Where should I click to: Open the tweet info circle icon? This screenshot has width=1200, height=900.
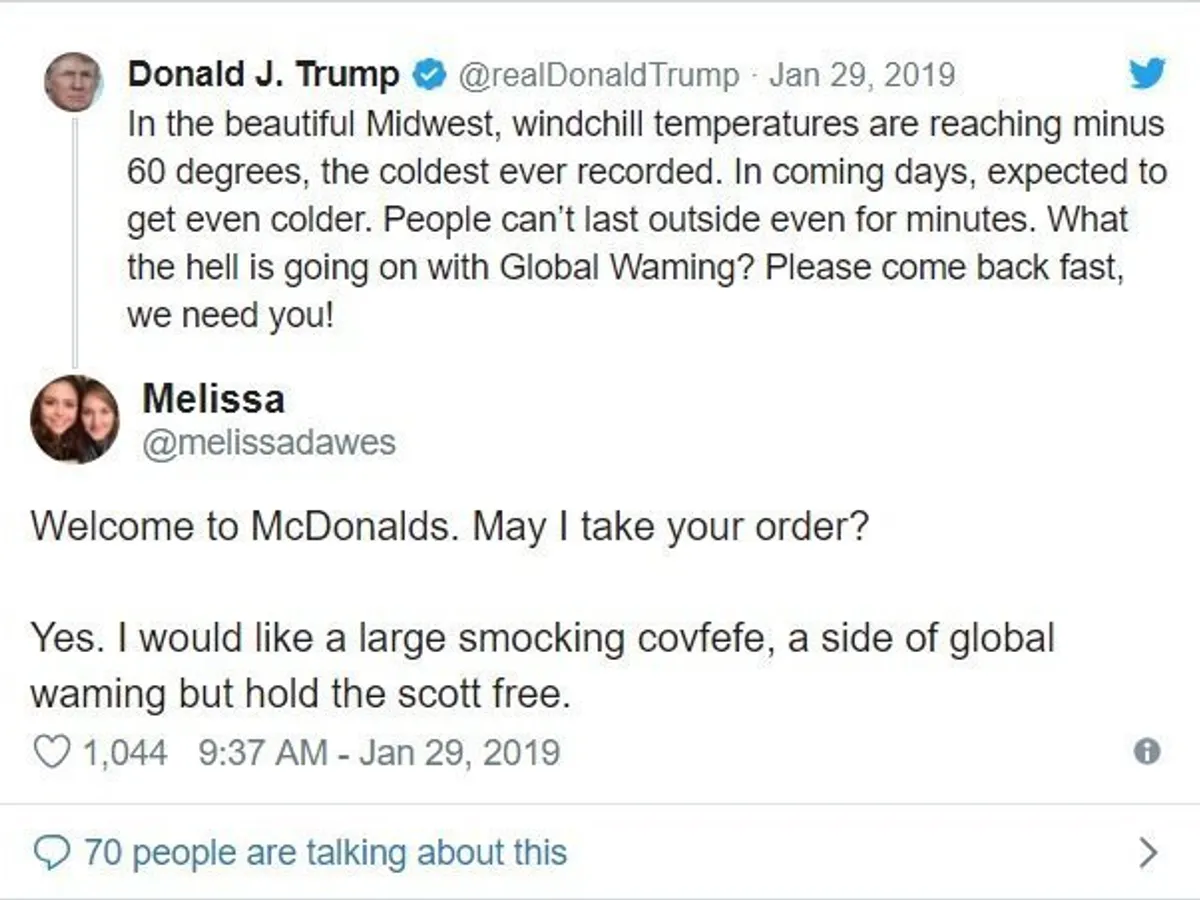(x=1147, y=752)
